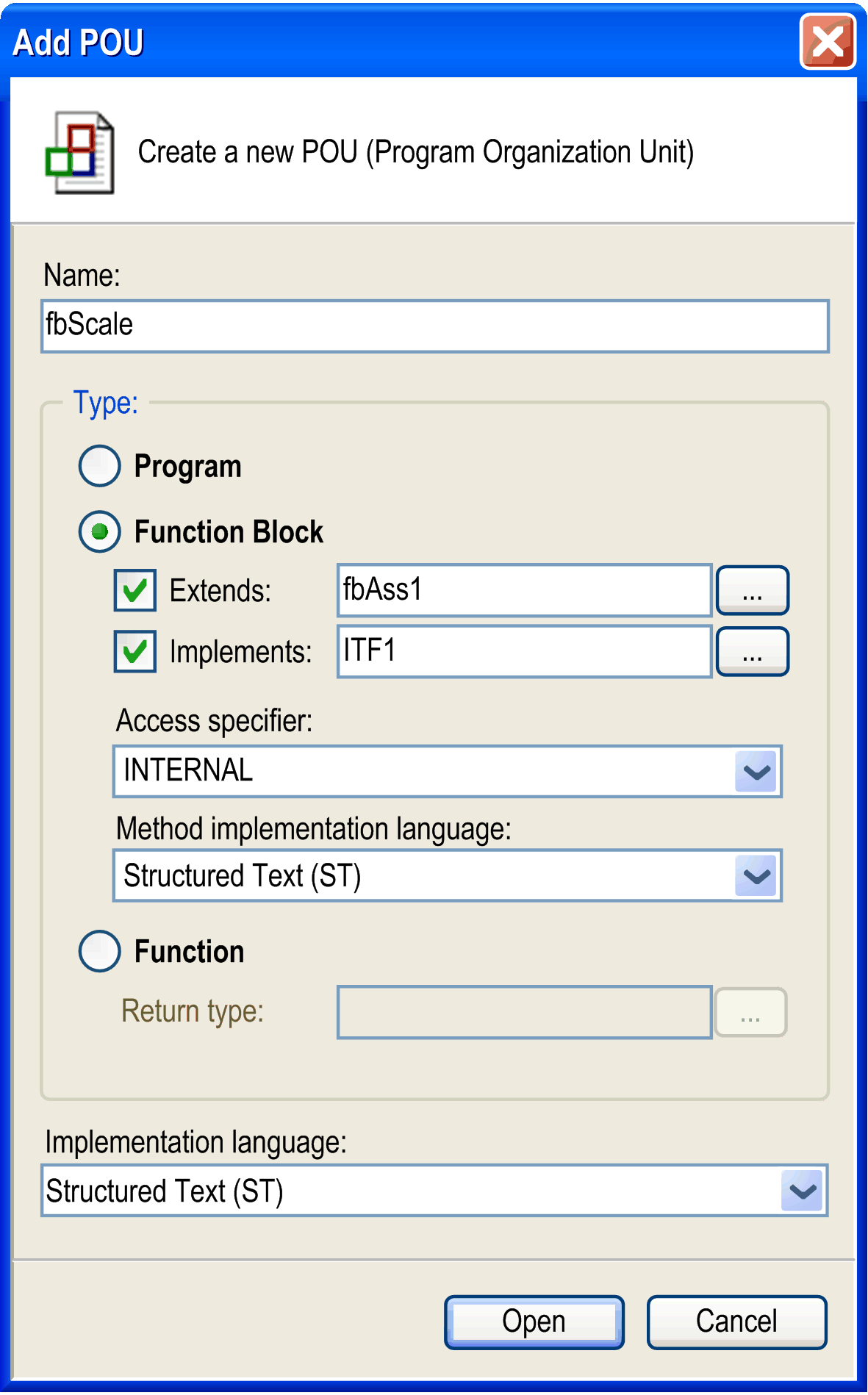Open the Implements interface browser via ... button
Image resolution: width=868 pixels, height=1395 pixels.
pos(751,652)
